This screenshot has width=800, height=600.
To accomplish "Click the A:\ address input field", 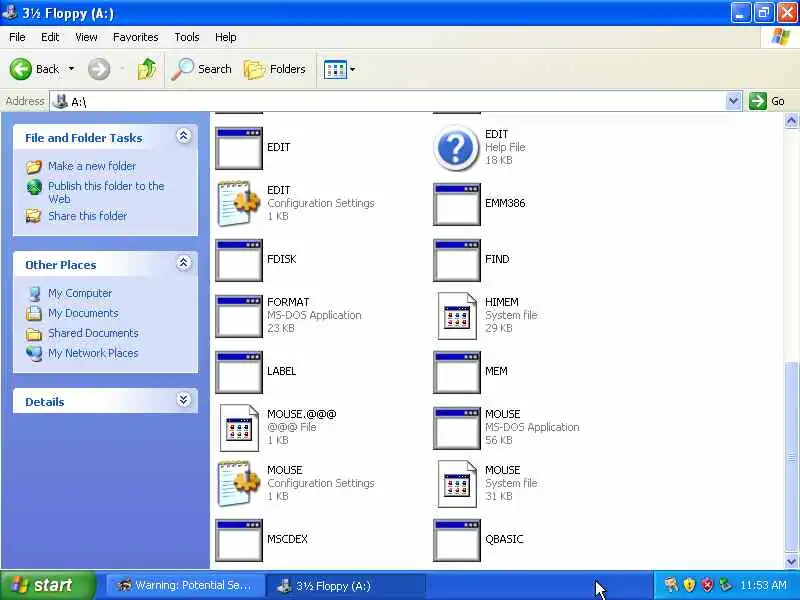I will (x=388, y=102).
